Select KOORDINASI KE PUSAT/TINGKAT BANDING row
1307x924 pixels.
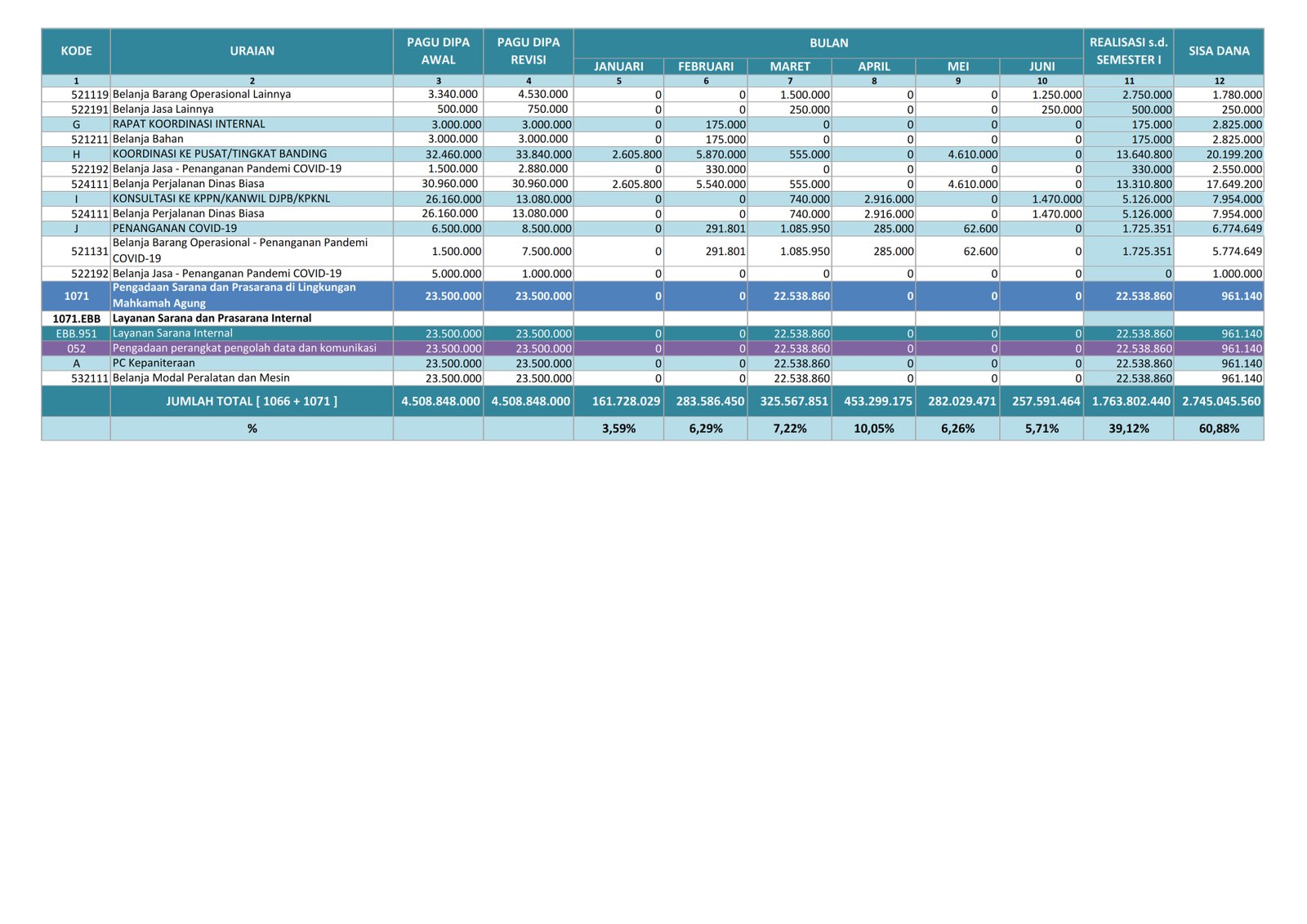[x=653, y=154]
